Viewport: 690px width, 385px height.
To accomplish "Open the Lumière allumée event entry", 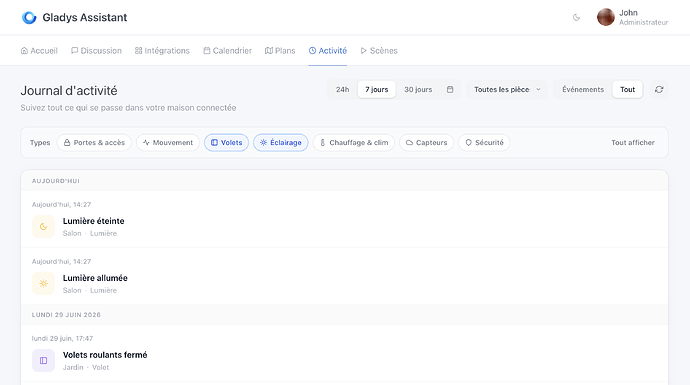I will (x=345, y=276).
